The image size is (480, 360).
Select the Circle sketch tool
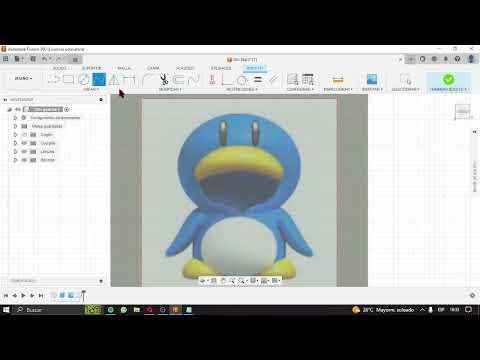(x=83, y=79)
